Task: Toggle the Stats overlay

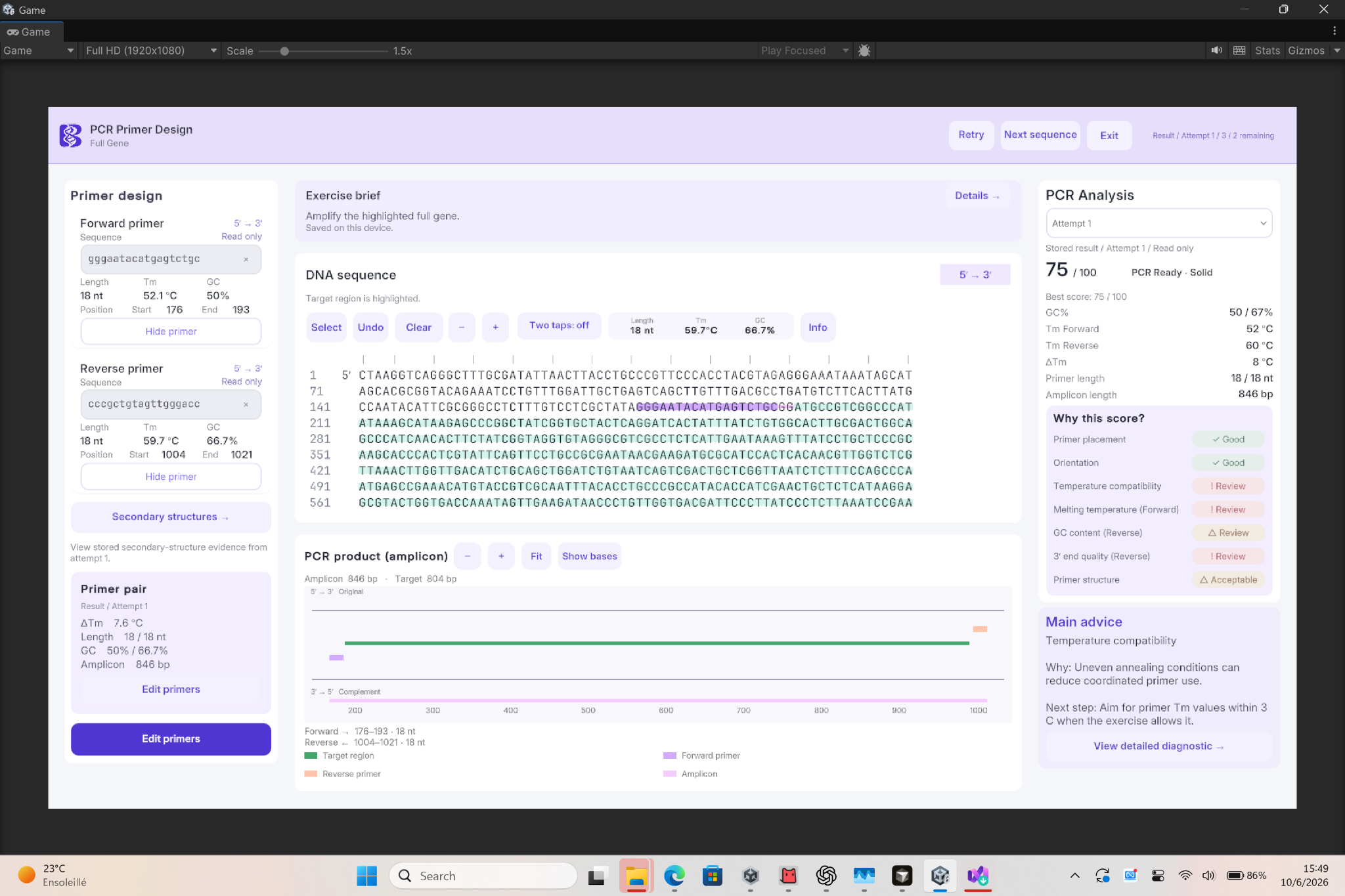Action: tap(1267, 51)
